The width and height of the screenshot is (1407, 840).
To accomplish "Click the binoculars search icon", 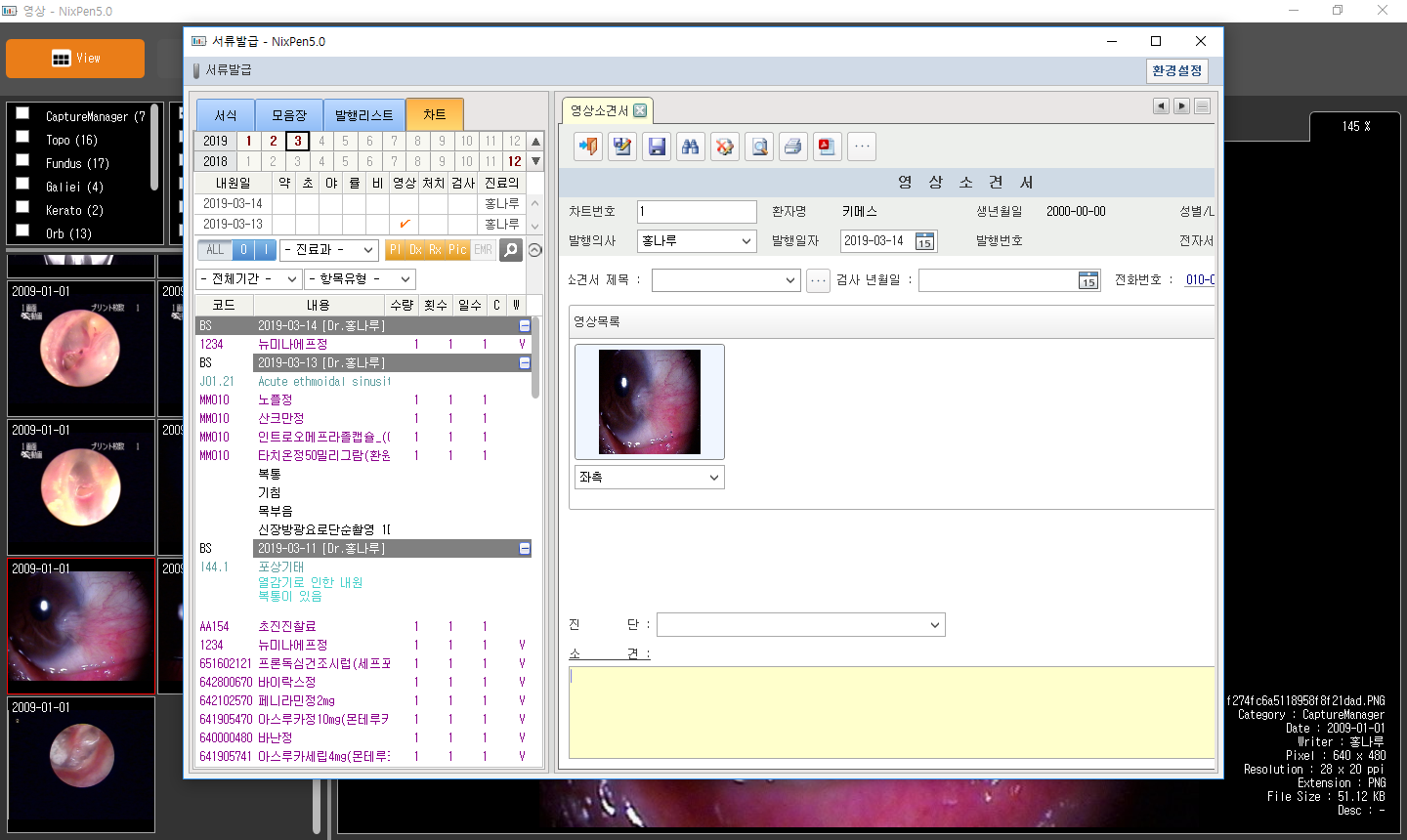I will pos(691,147).
